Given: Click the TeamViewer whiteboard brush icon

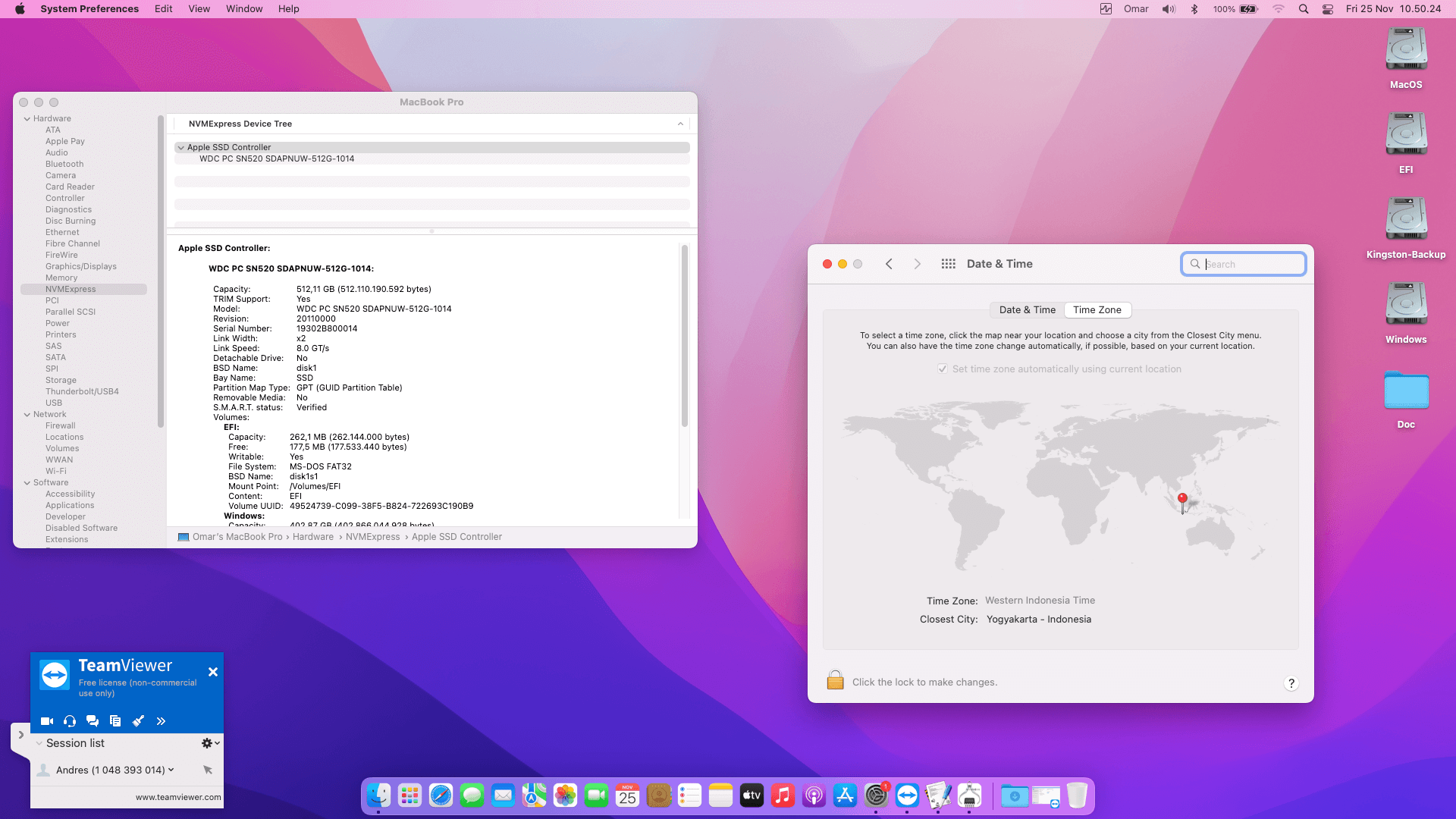Looking at the screenshot, I should (138, 721).
